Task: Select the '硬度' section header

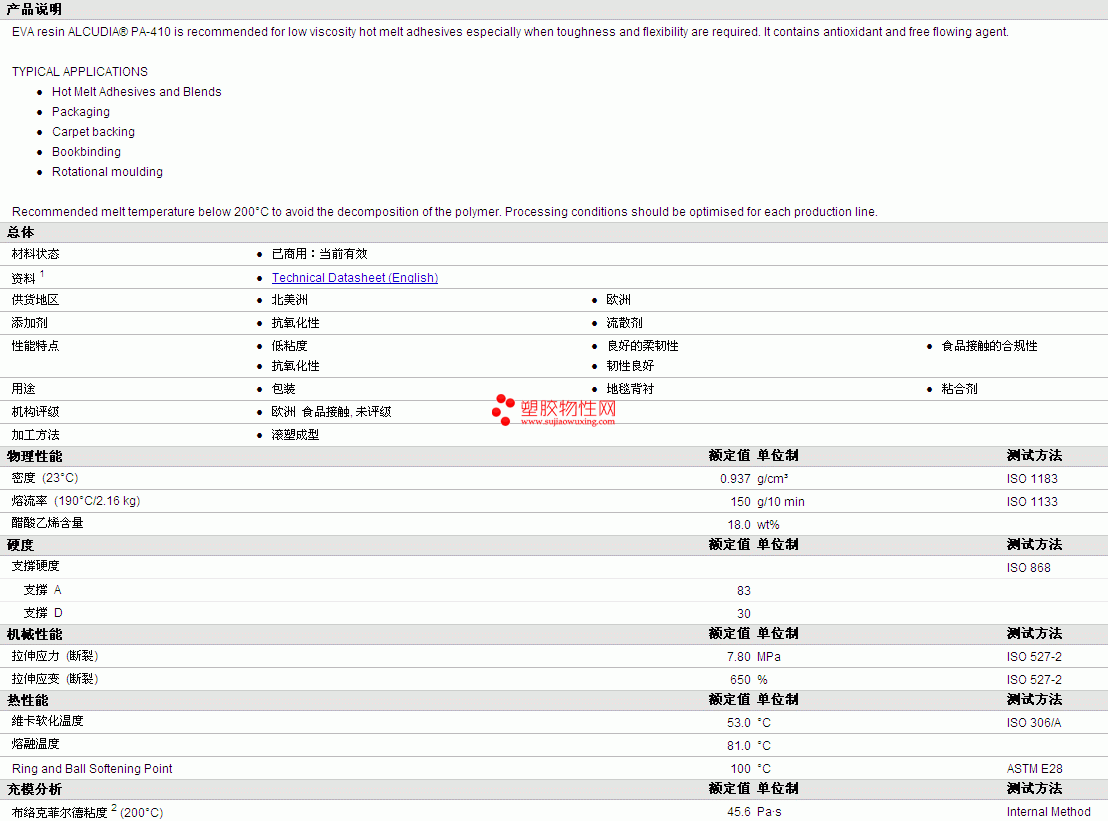Action: point(20,545)
